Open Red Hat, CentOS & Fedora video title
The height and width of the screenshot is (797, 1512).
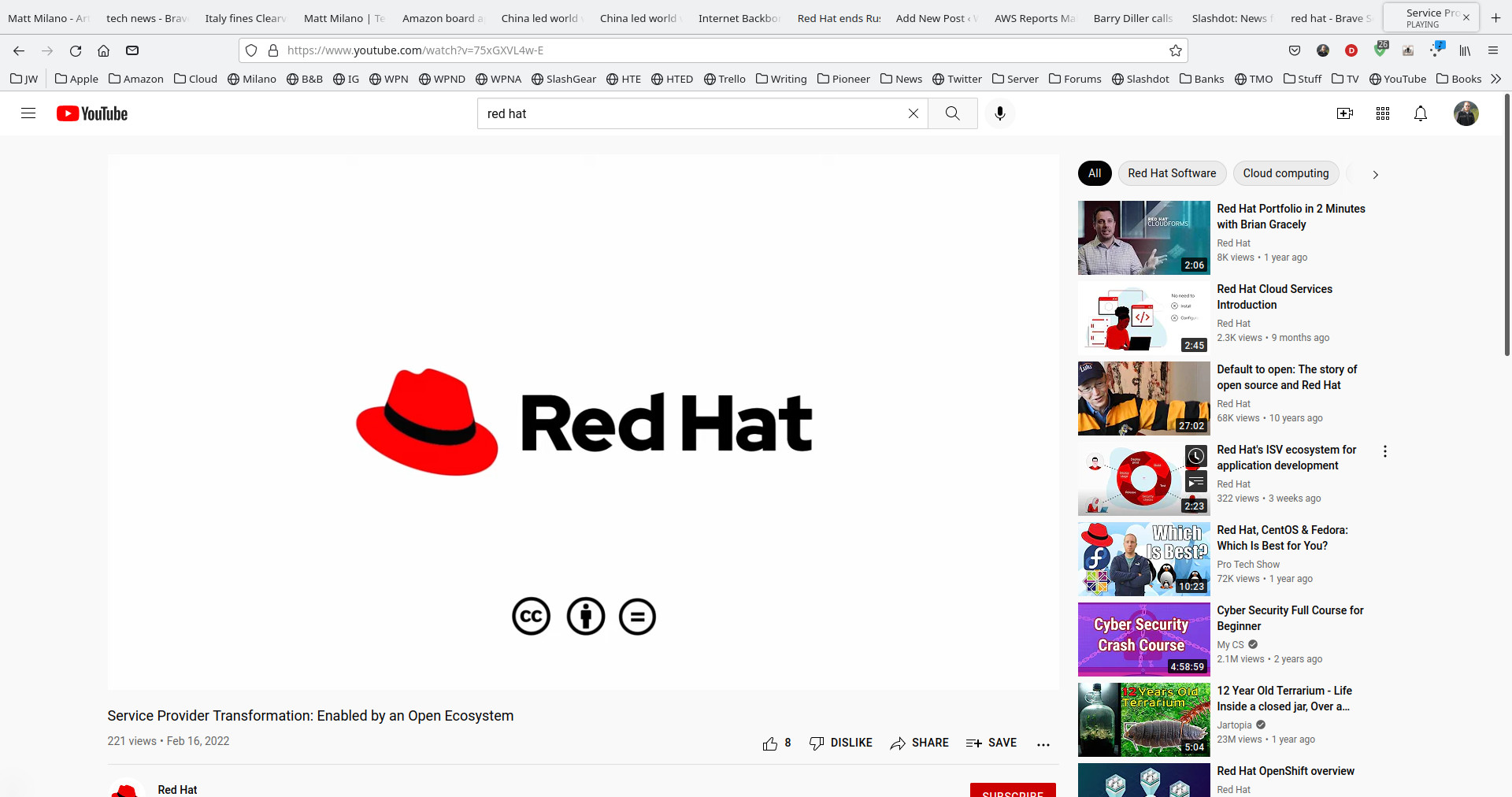click(1282, 538)
